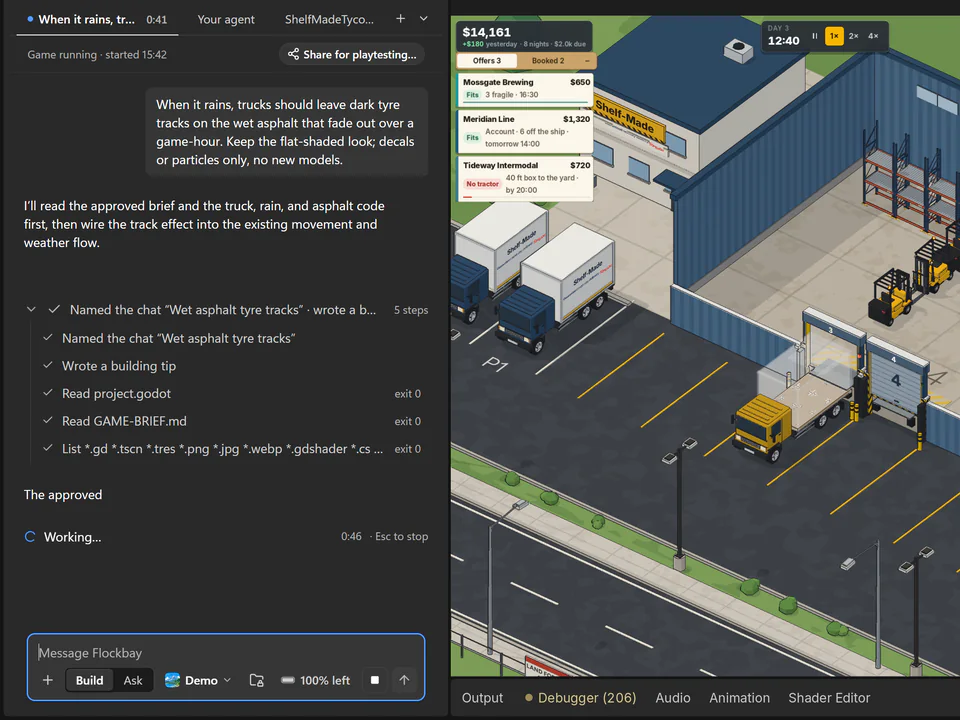
Task: Select the Offers 3 tab
Action: [x=487, y=61]
